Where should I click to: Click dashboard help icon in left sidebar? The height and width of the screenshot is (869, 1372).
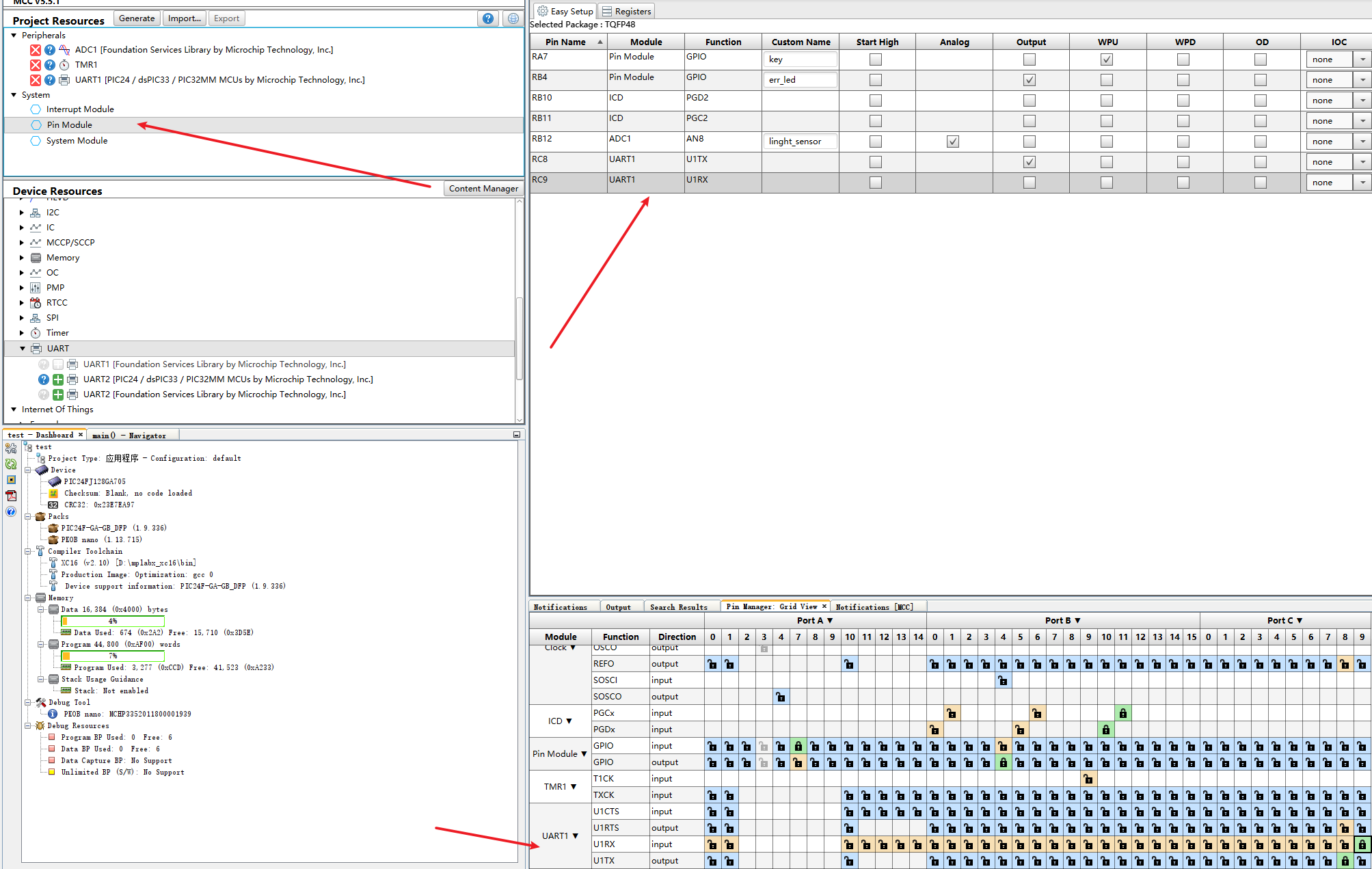coord(11,511)
